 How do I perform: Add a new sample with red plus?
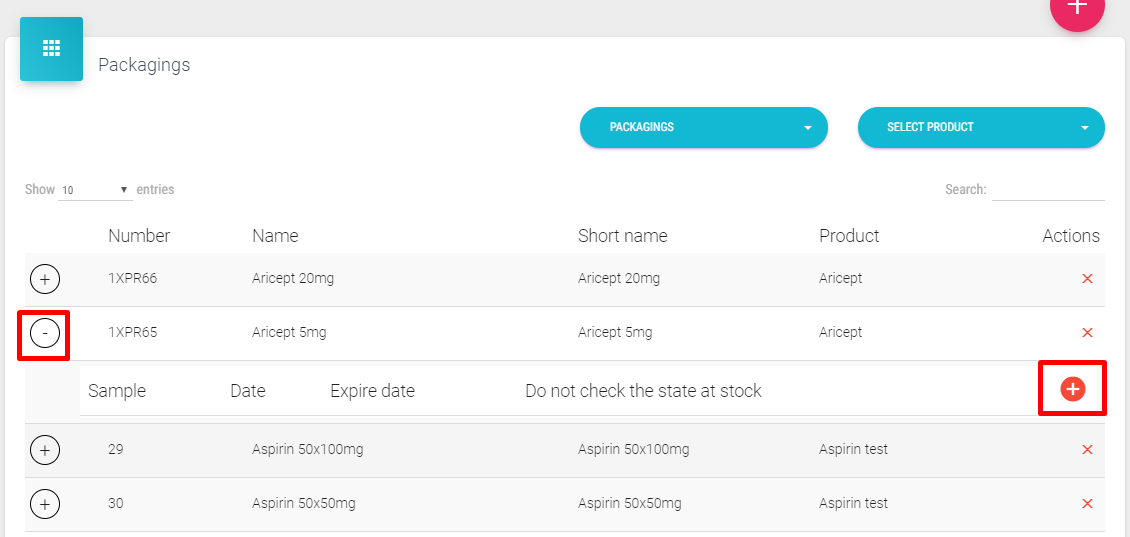click(1072, 389)
